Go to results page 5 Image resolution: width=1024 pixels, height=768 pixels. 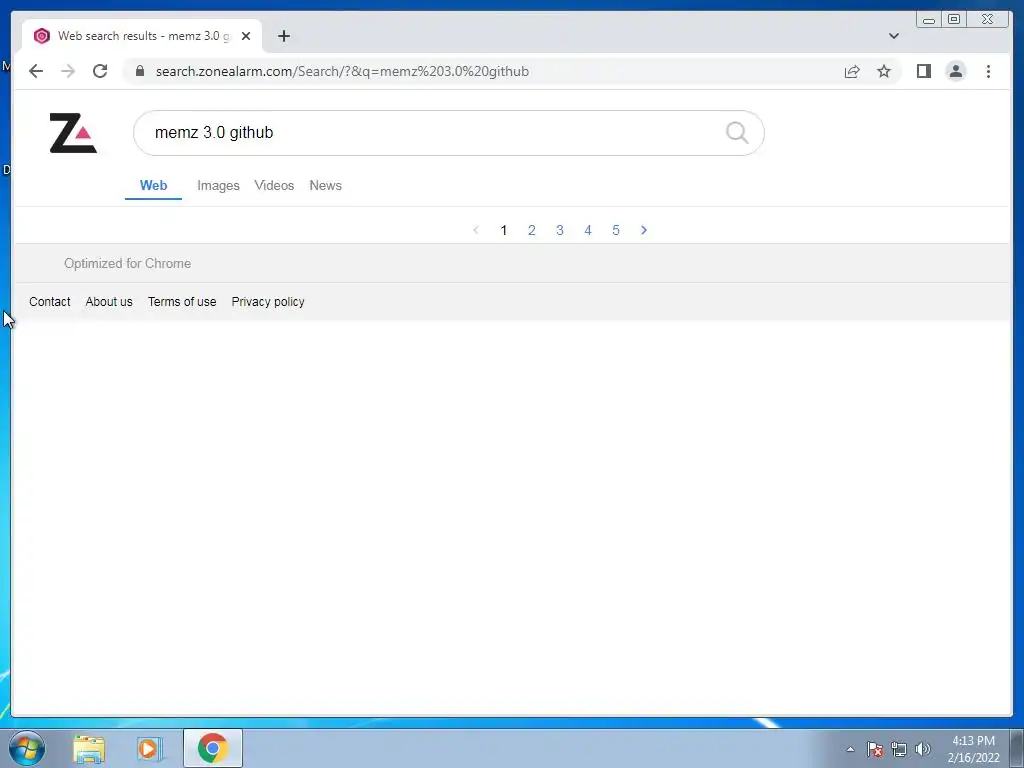(616, 230)
